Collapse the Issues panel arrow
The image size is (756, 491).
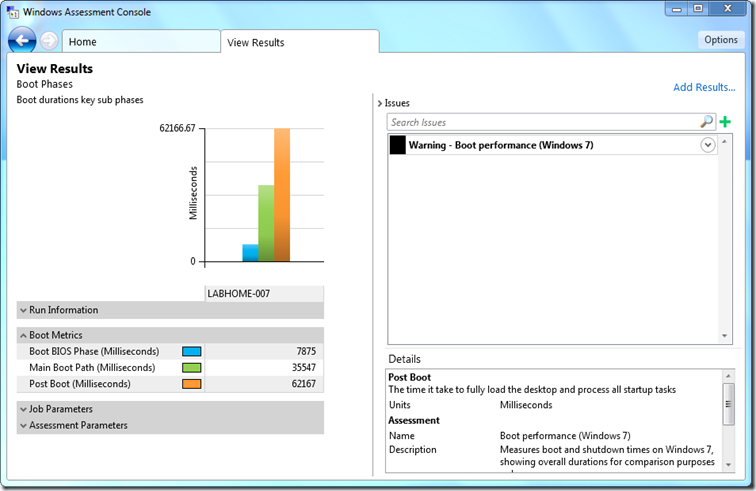point(380,103)
